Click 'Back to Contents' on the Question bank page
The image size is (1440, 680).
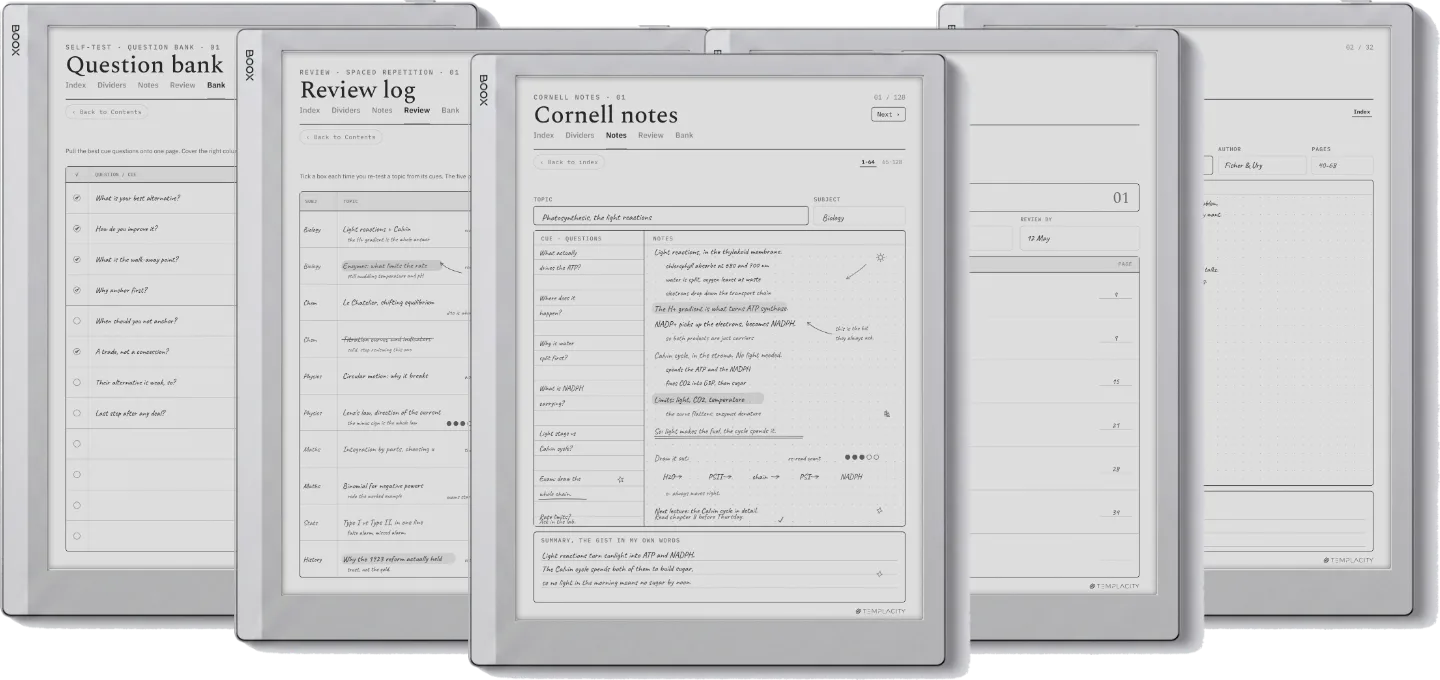click(107, 112)
